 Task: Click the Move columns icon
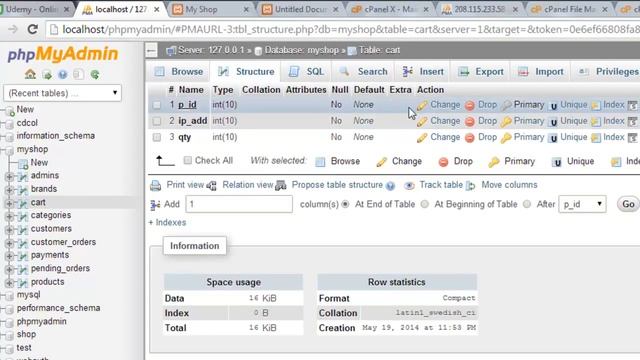[471, 186]
